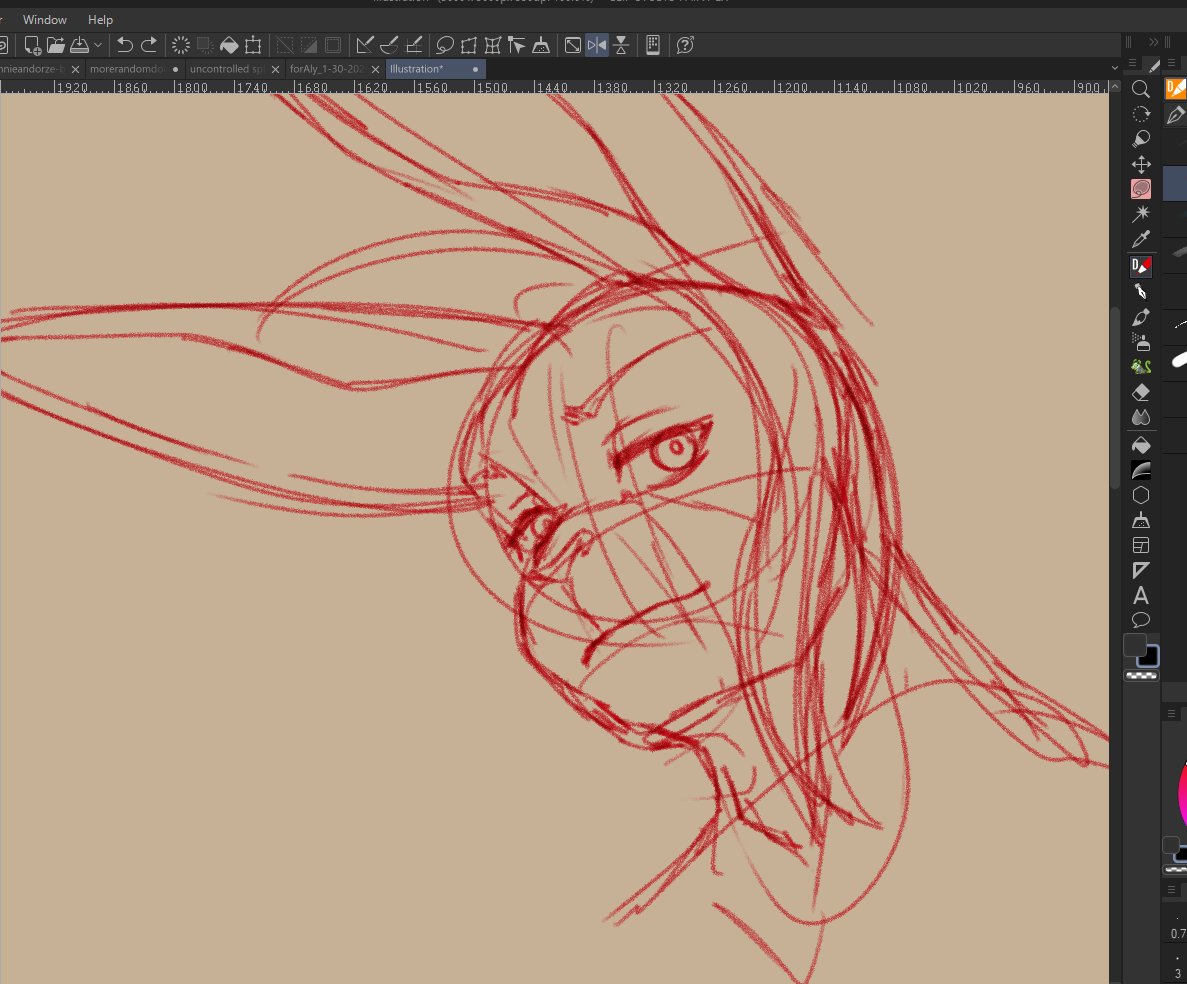Select the Figure hexagon tool

pos(1141,495)
